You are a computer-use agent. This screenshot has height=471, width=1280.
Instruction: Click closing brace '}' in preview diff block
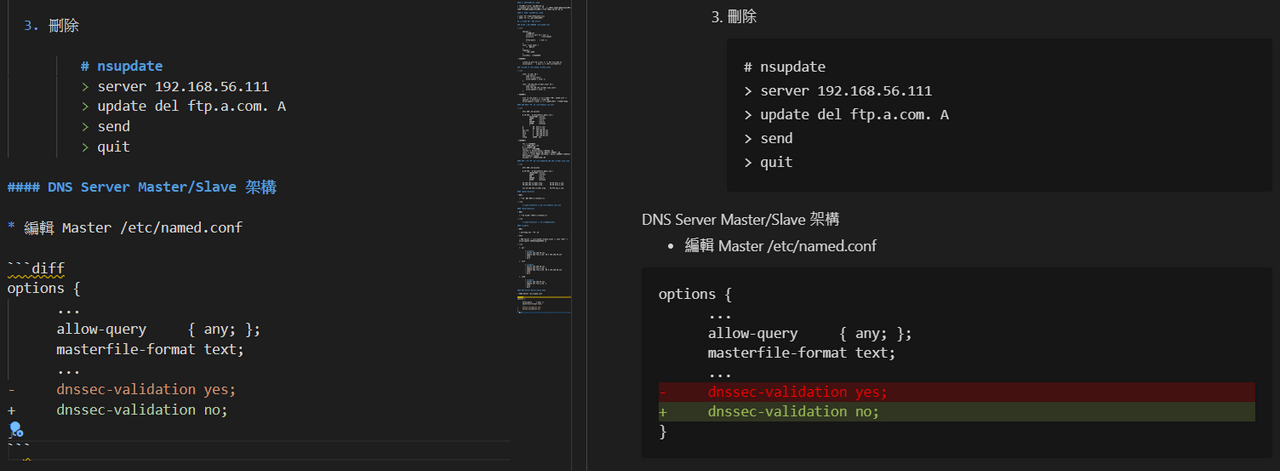[x=662, y=431]
